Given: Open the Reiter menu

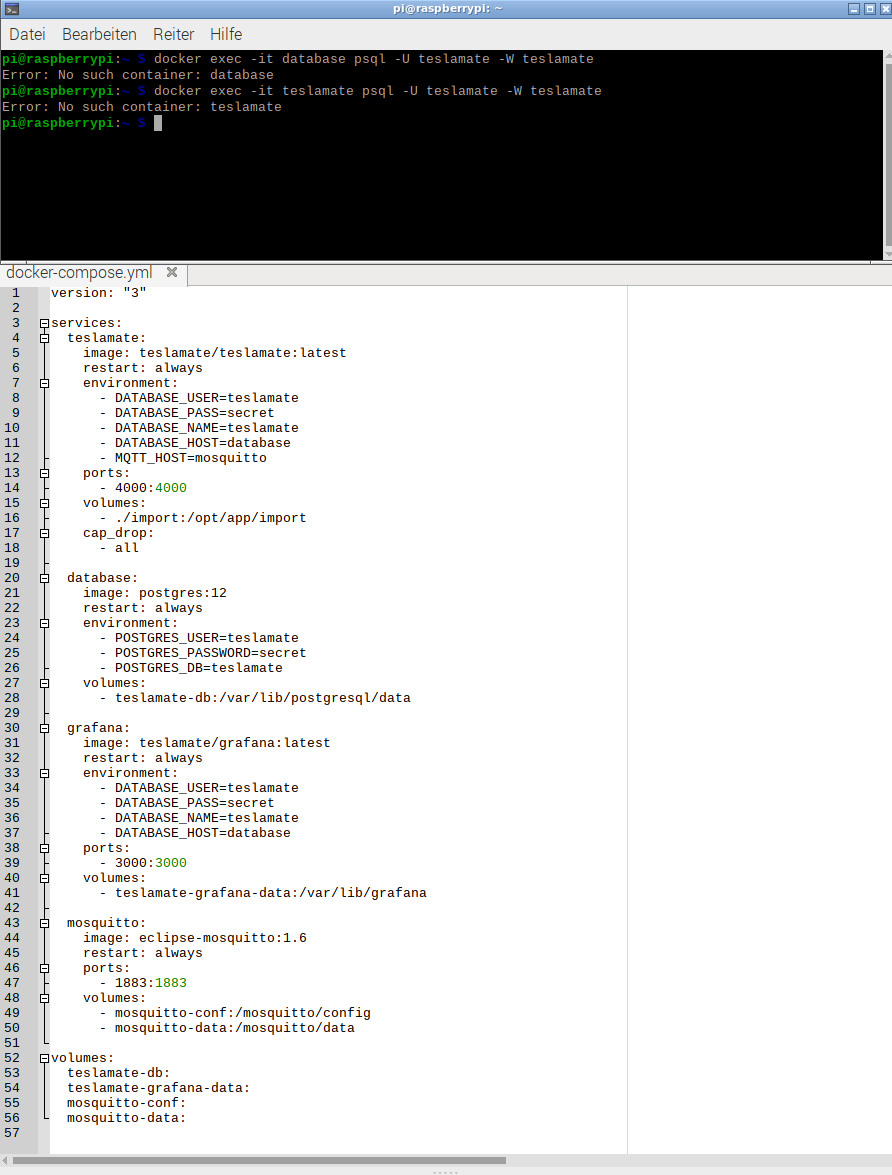Looking at the screenshot, I should coord(173,34).
